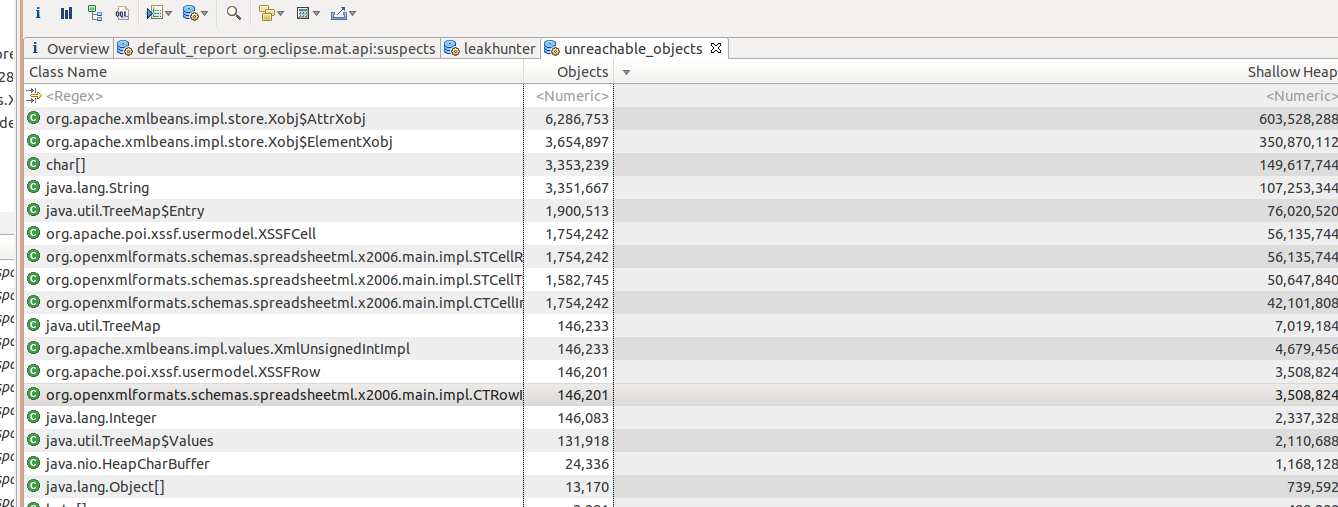Image resolution: width=1338 pixels, height=507 pixels.
Task: Click objects count 3,654,897
Action: click(x=577, y=142)
